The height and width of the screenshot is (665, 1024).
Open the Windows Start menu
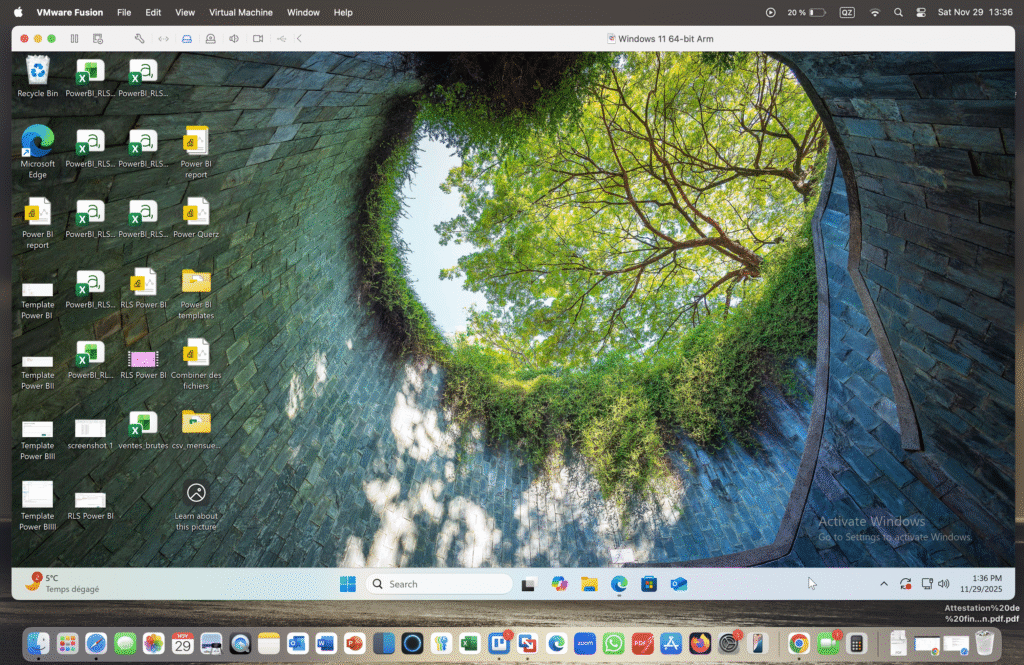pyautogui.click(x=347, y=583)
